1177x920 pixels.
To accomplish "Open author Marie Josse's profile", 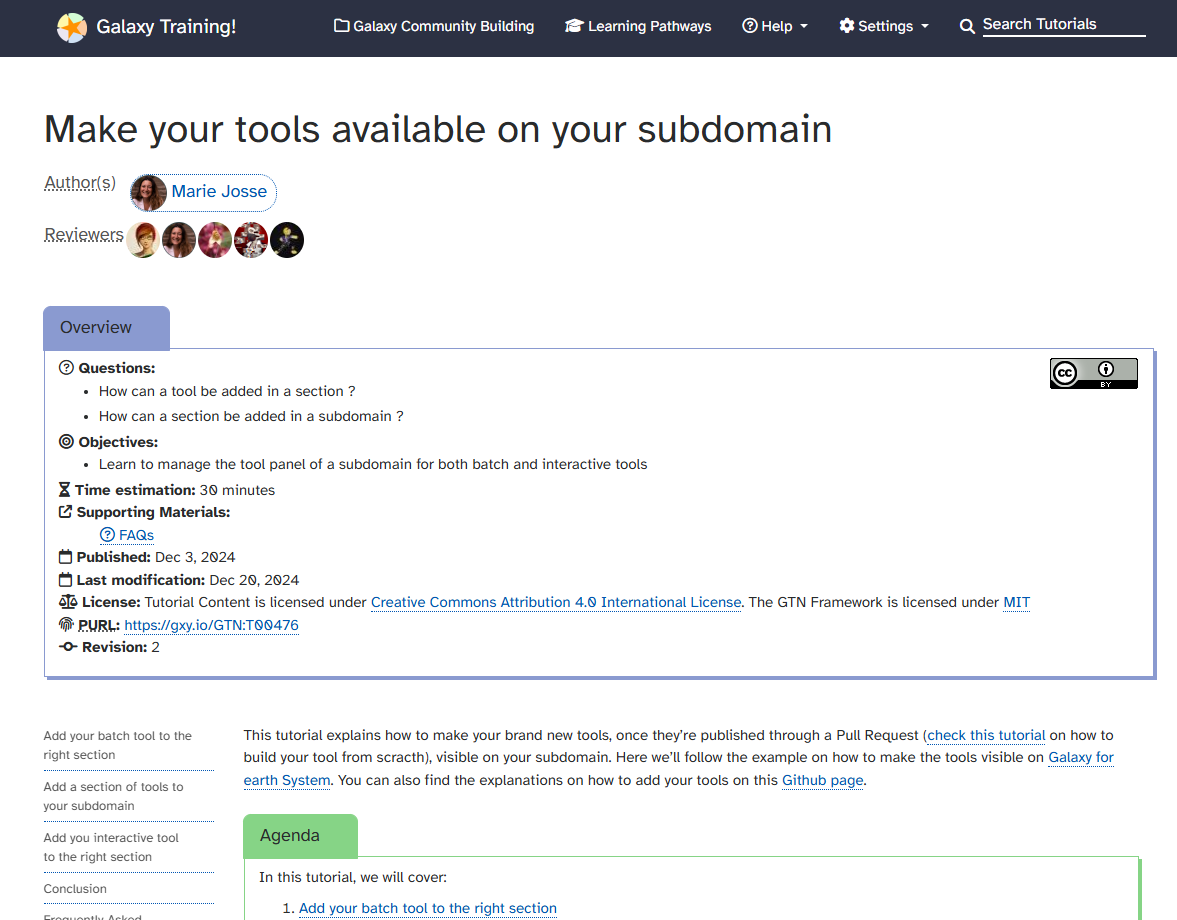I will pyautogui.click(x=219, y=192).
